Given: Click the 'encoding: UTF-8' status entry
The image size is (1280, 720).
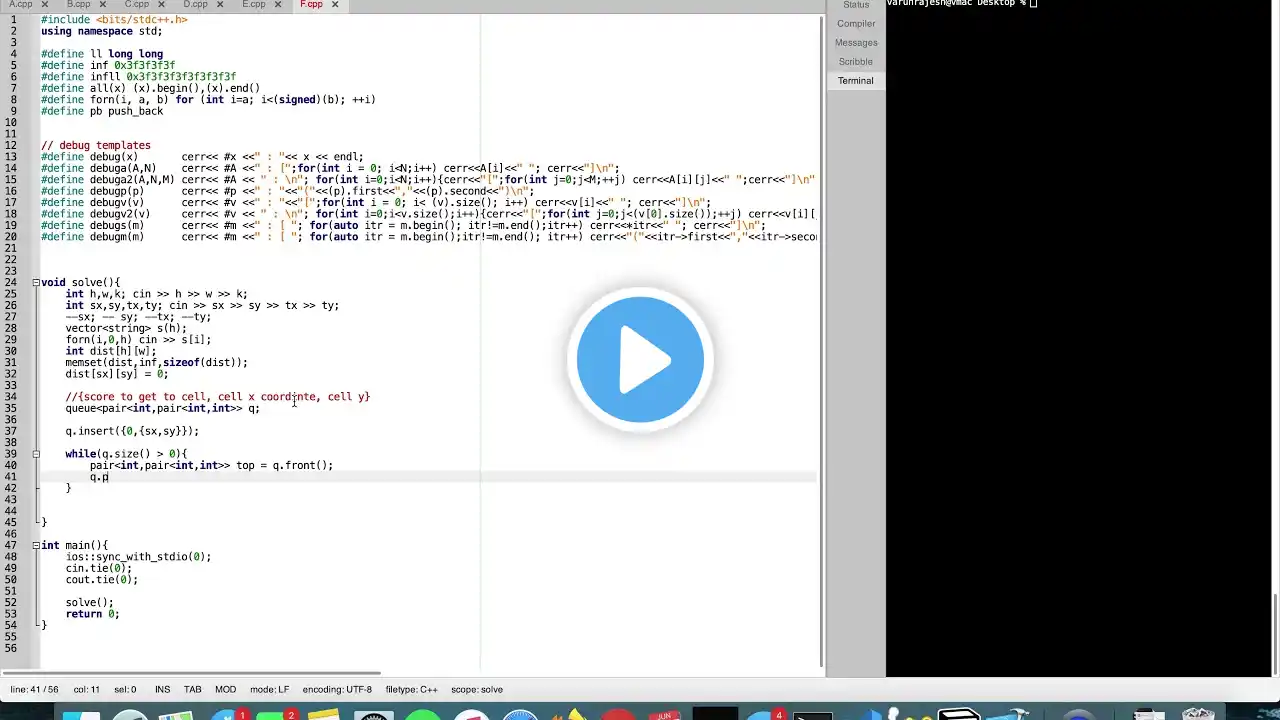Looking at the screenshot, I should [x=337, y=689].
